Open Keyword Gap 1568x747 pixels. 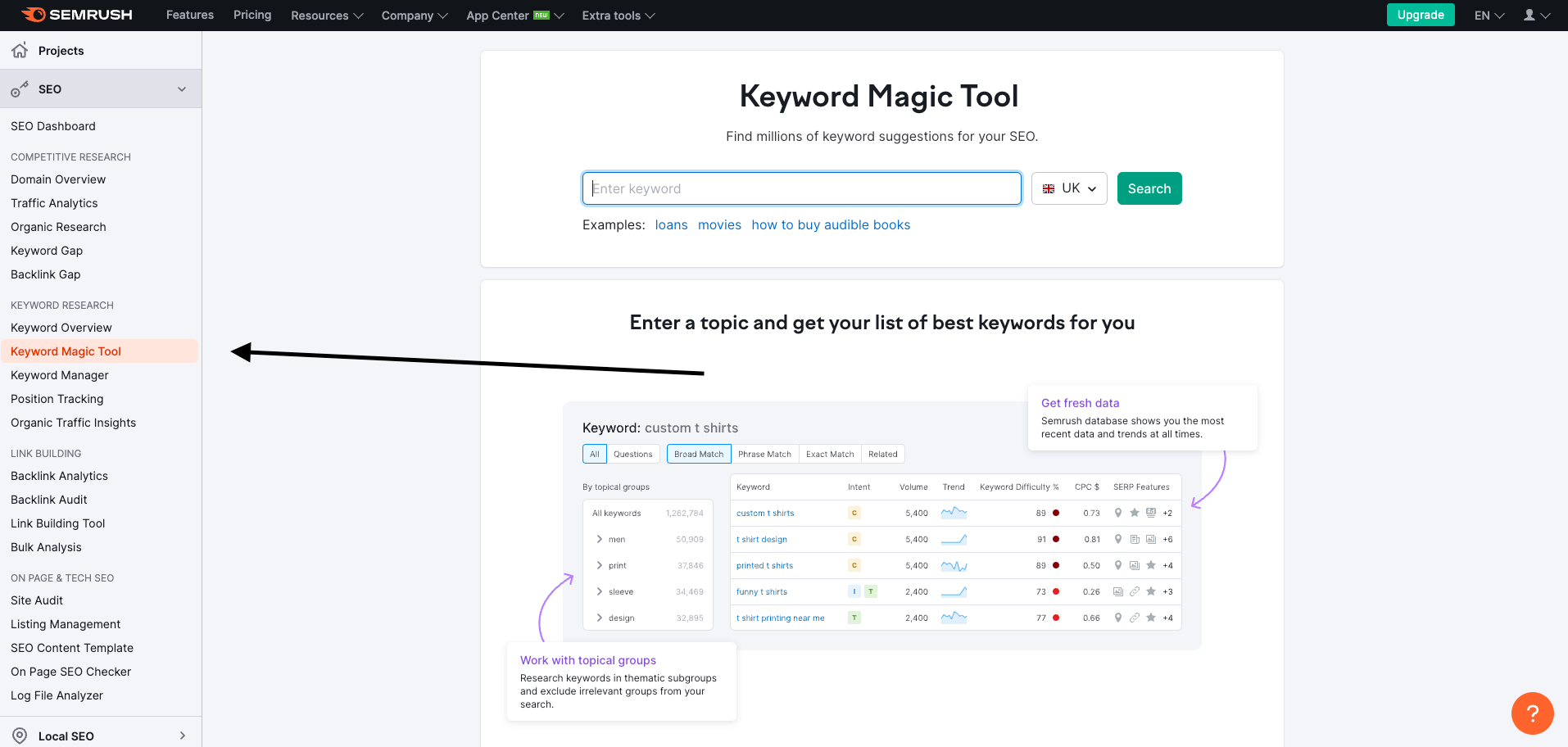click(47, 251)
